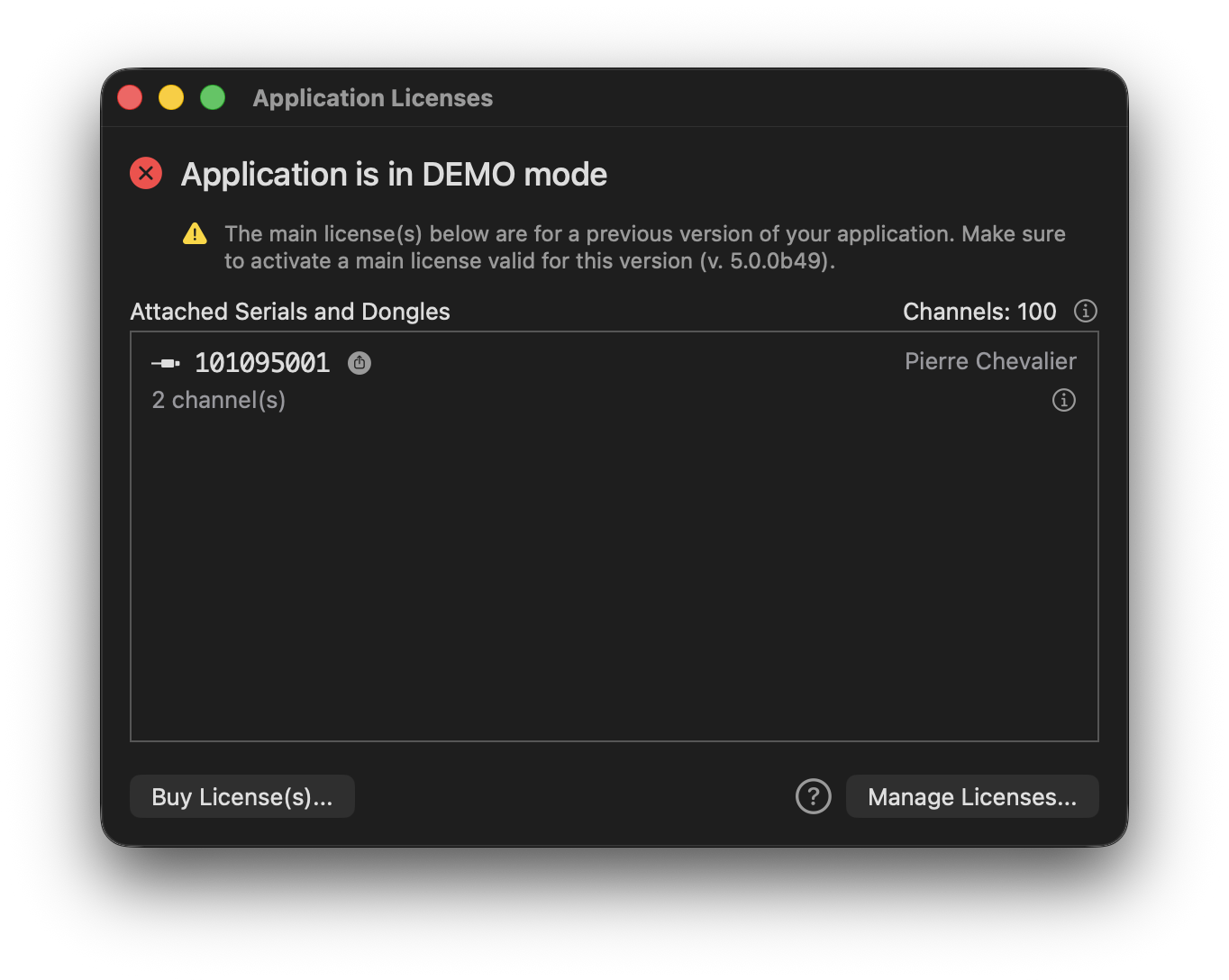Click the Channels: 100 label

pyautogui.click(x=979, y=312)
